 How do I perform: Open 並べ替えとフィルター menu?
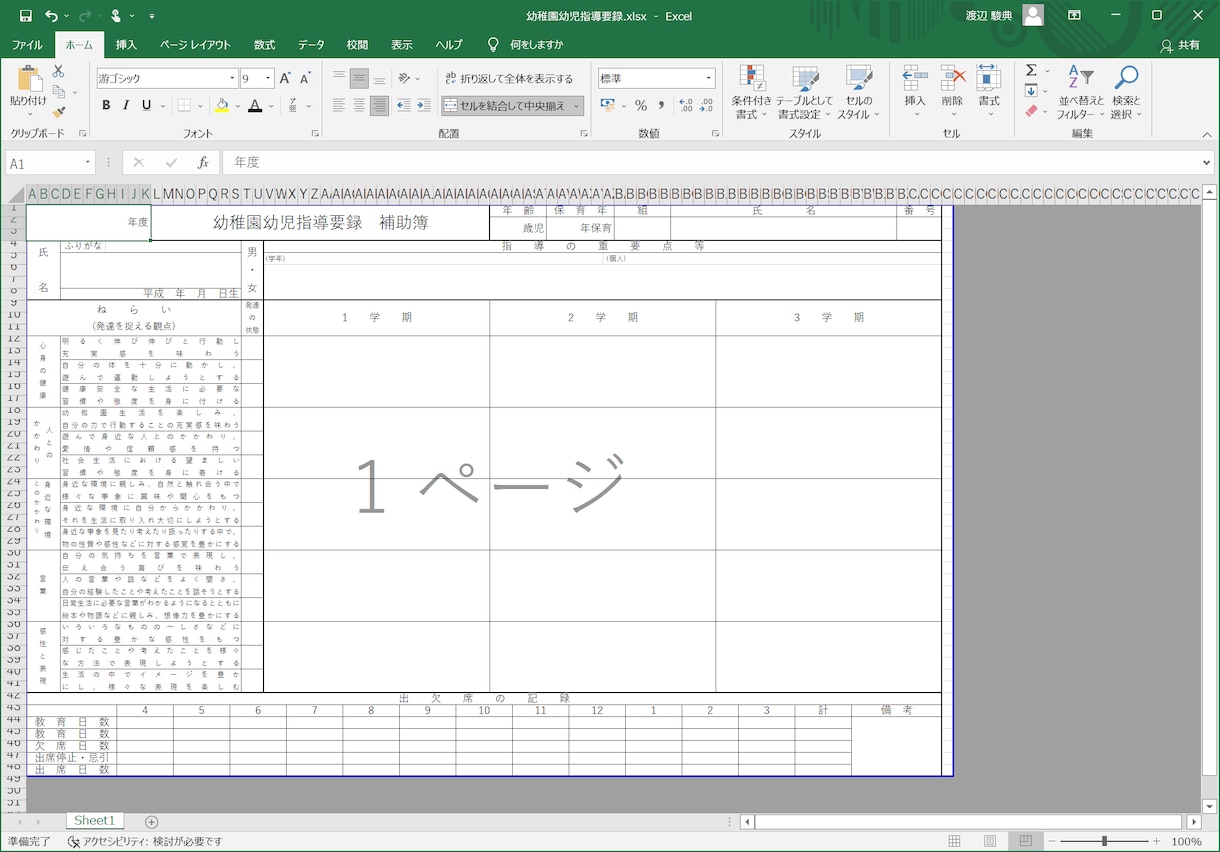(1081, 92)
